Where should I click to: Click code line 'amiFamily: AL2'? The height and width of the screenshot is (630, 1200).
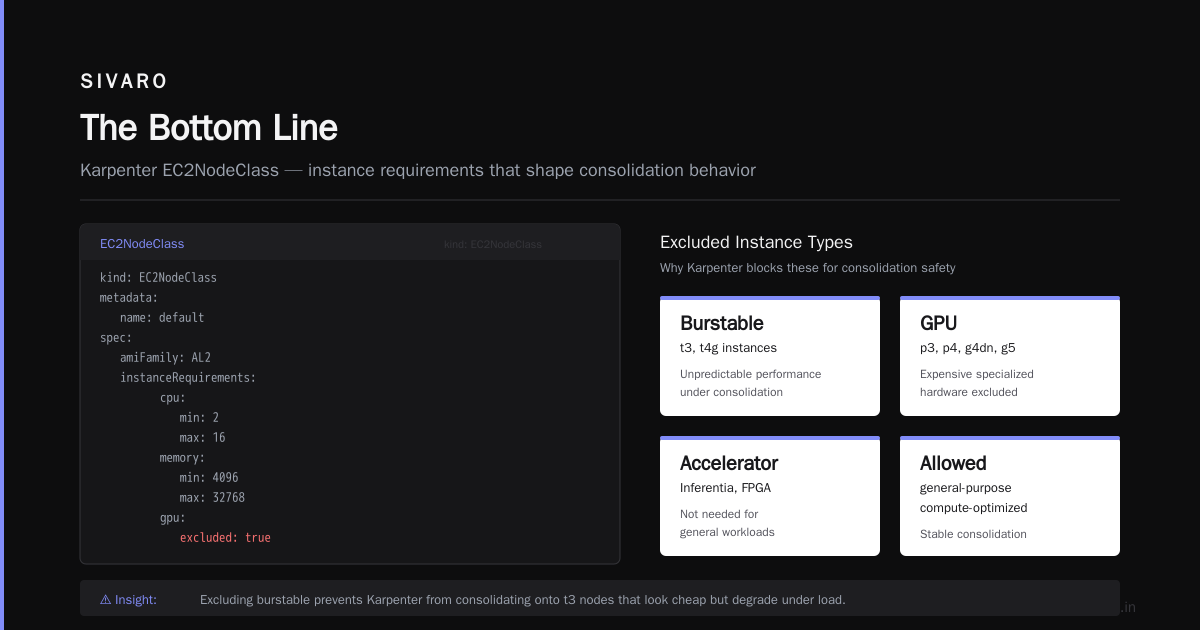pyautogui.click(x=165, y=357)
